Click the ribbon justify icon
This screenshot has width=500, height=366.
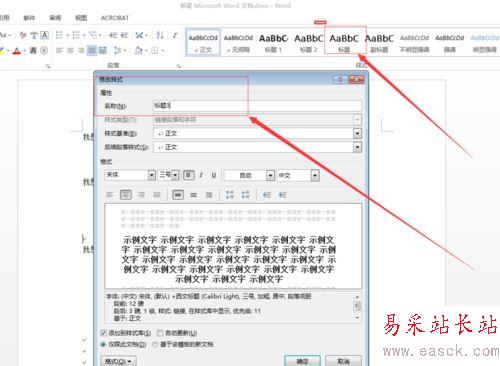pos(92,50)
